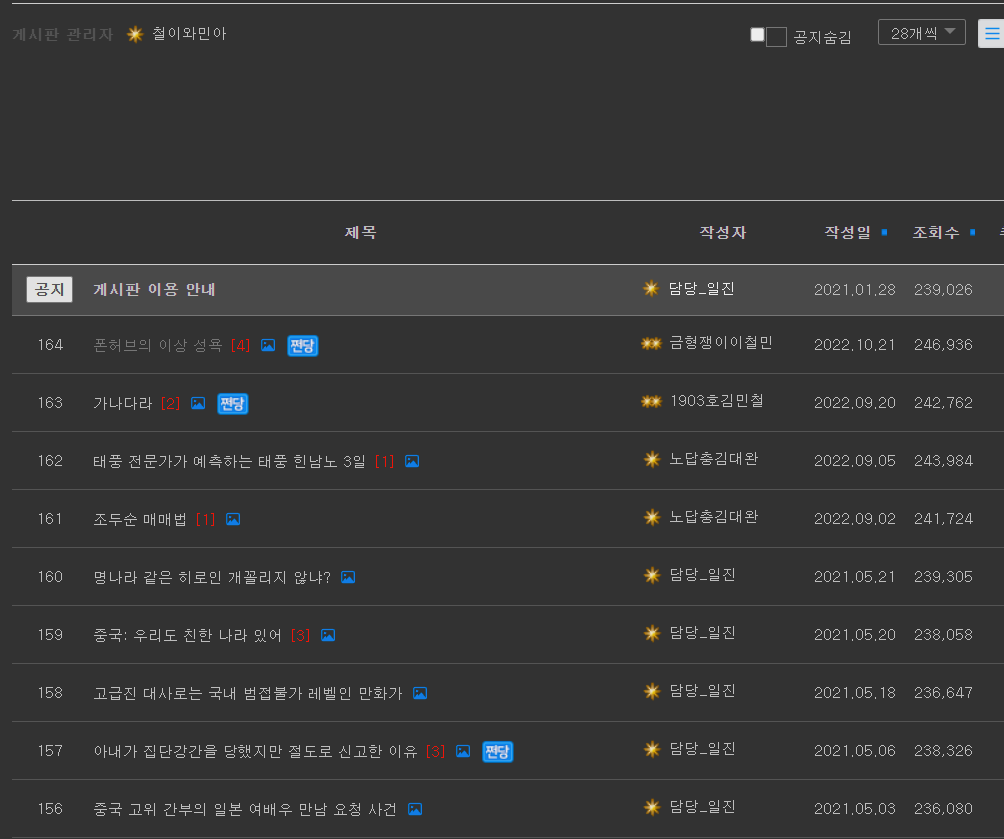Open comments [4] on post 164
1004x839 pixels.
pyautogui.click(x=240, y=345)
